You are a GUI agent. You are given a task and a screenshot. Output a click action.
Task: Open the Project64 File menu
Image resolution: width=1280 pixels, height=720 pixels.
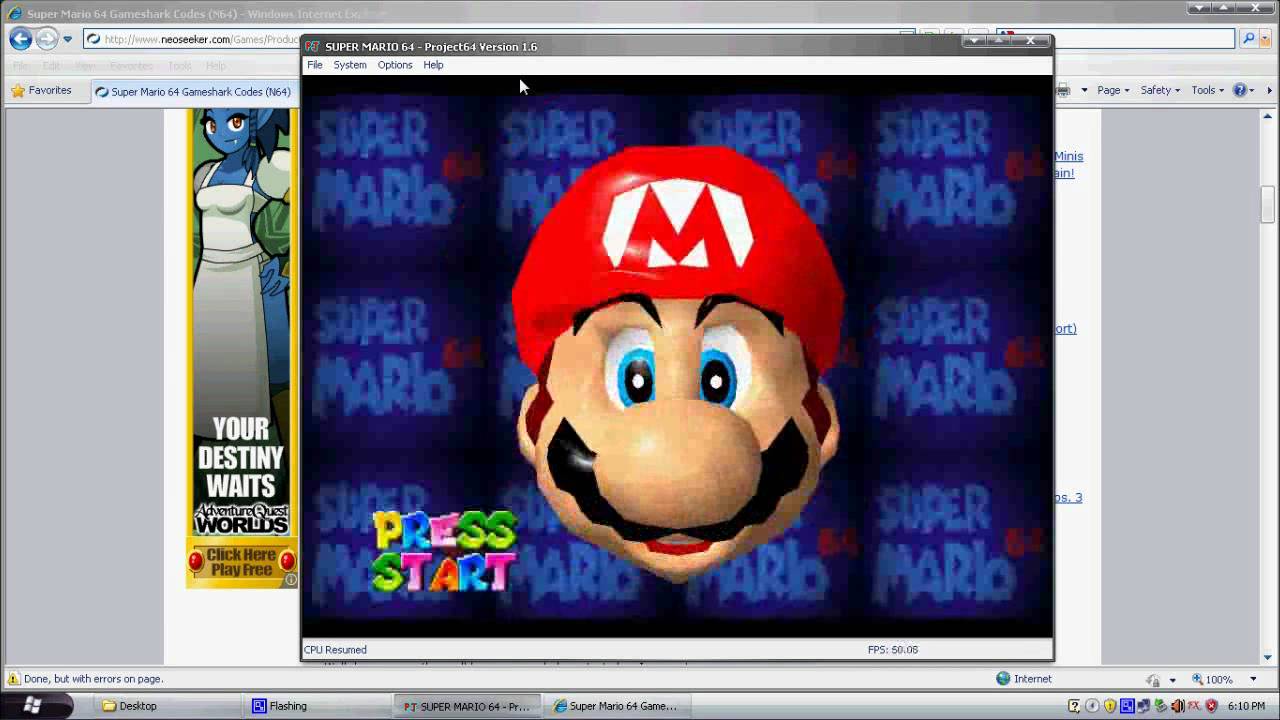pyautogui.click(x=315, y=65)
